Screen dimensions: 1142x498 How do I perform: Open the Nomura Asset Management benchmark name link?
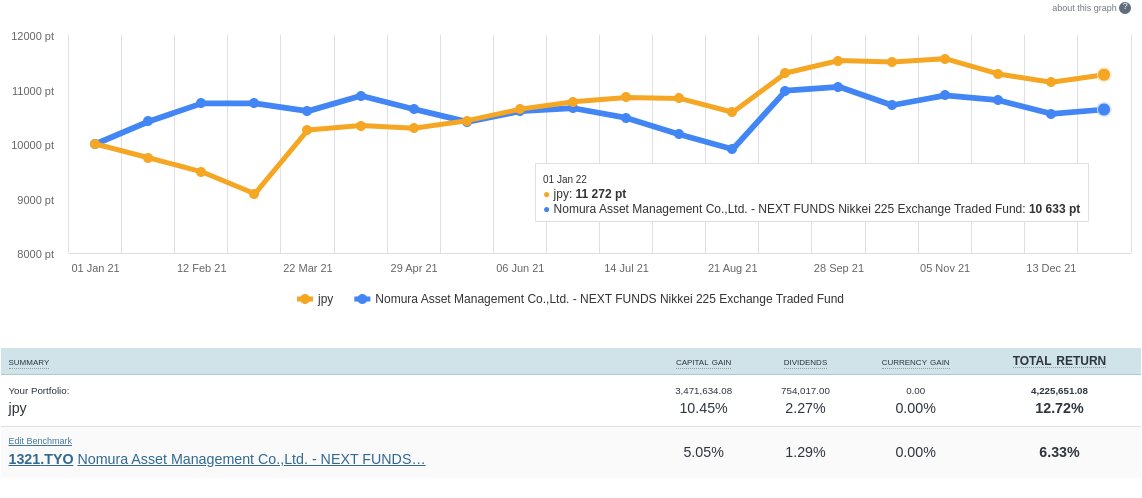[x=251, y=459]
